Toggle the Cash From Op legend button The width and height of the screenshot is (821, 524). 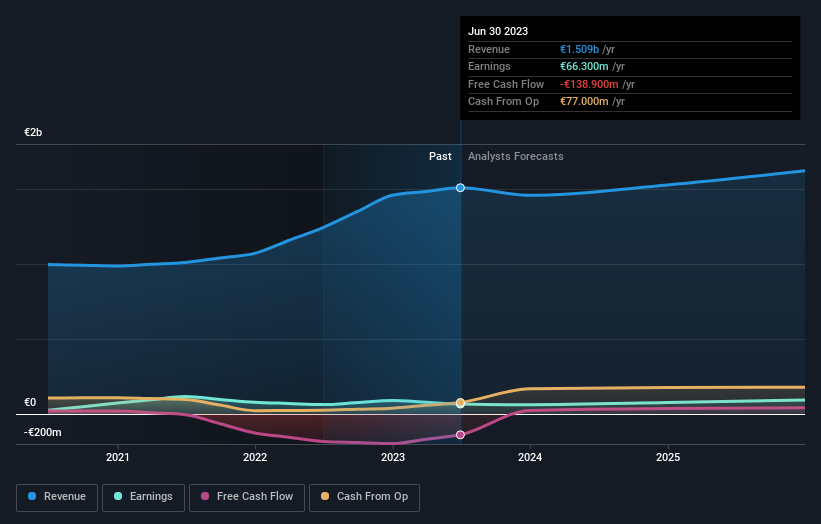pyautogui.click(x=364, y=497)
